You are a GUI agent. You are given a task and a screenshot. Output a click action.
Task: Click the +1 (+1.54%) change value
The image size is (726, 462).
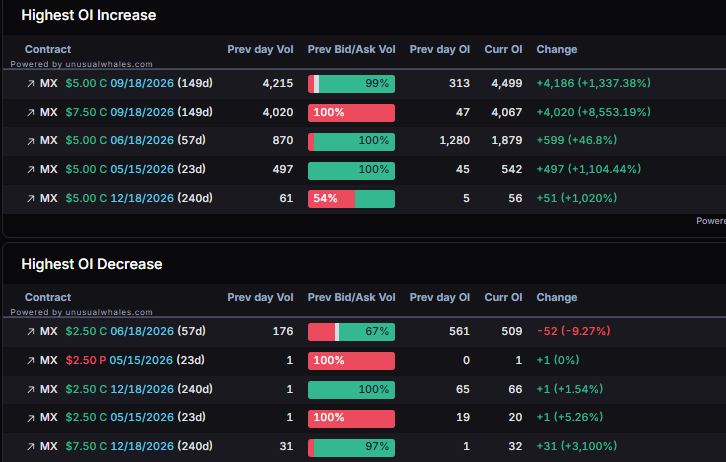click(x=570, y=389)
